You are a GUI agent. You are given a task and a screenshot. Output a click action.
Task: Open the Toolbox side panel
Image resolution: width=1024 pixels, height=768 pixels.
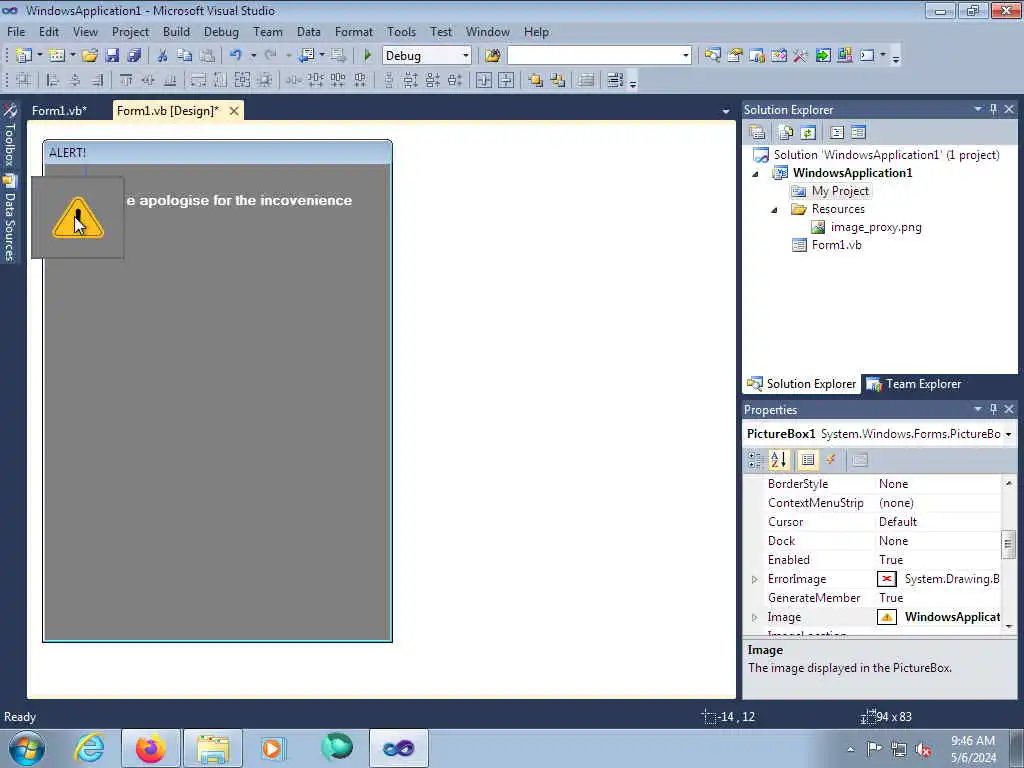point(10,135)
